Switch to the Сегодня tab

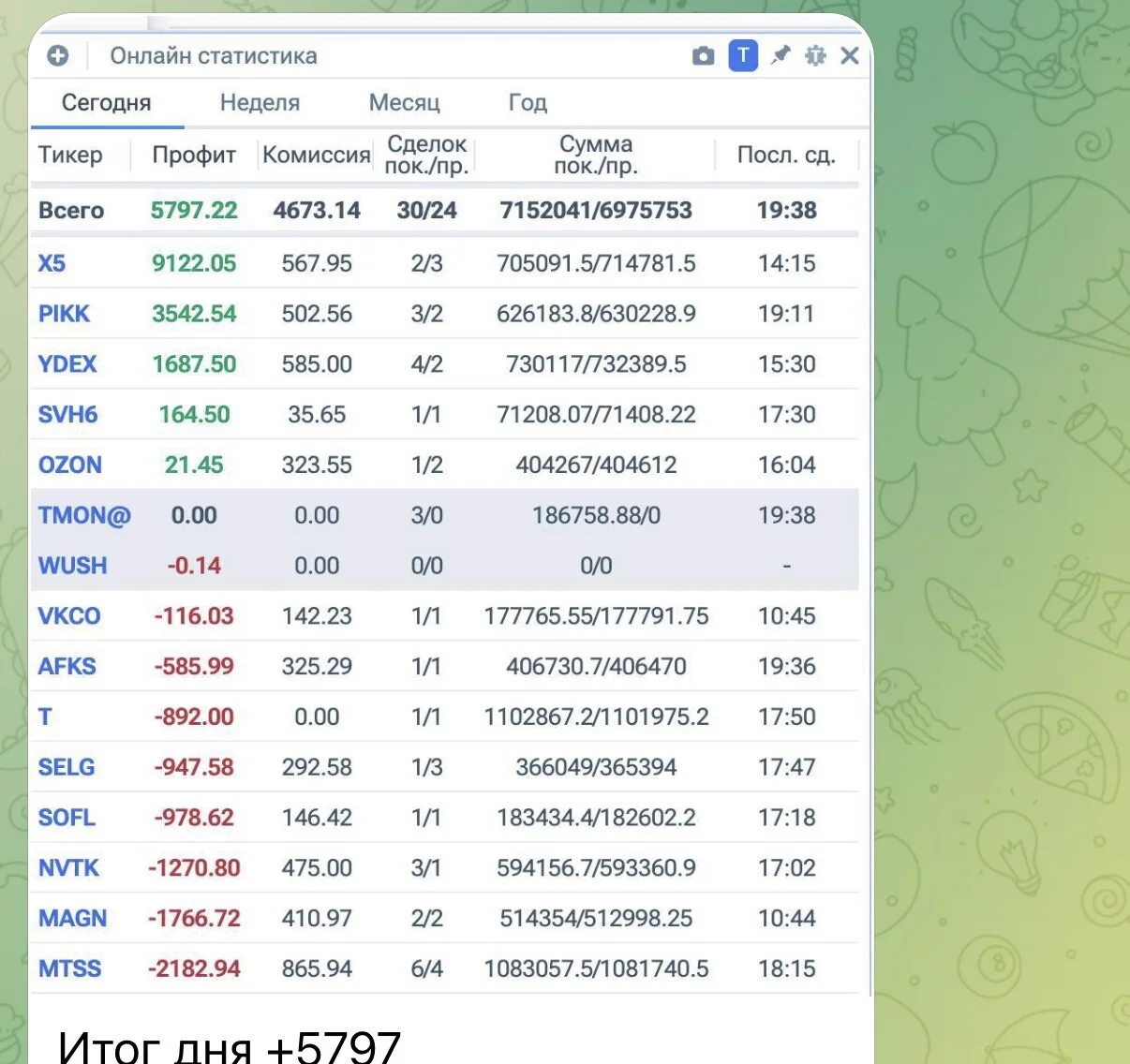point(107,102)
